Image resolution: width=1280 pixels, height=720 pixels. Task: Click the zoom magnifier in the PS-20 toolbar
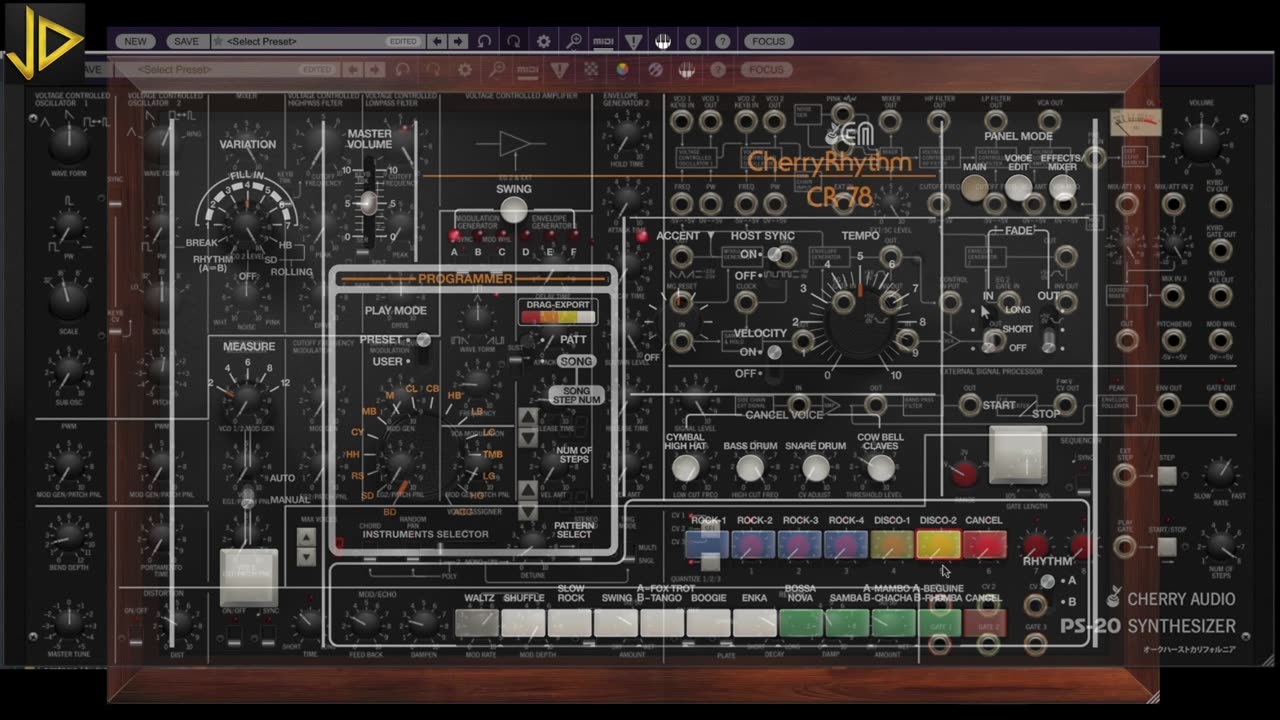496,70
